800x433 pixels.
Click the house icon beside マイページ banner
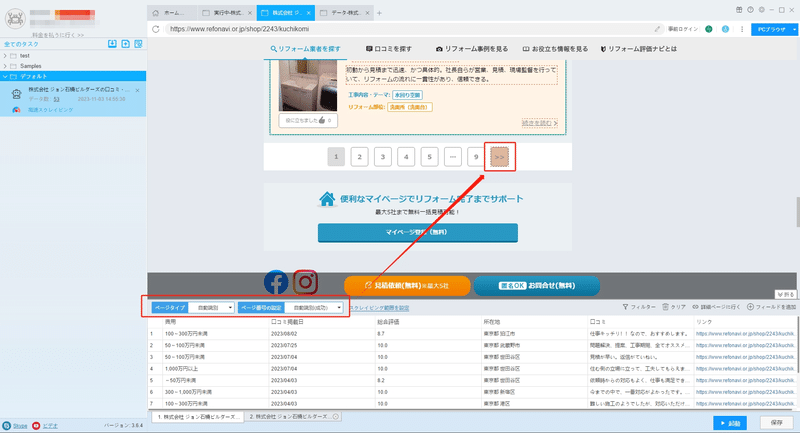click(327, 199)
